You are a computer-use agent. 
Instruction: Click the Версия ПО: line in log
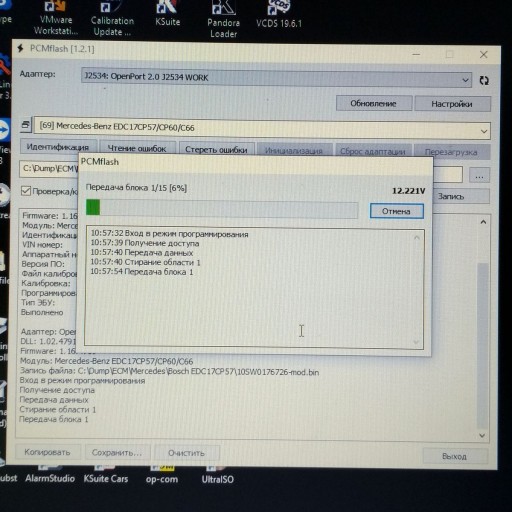[x=43, y=264]
